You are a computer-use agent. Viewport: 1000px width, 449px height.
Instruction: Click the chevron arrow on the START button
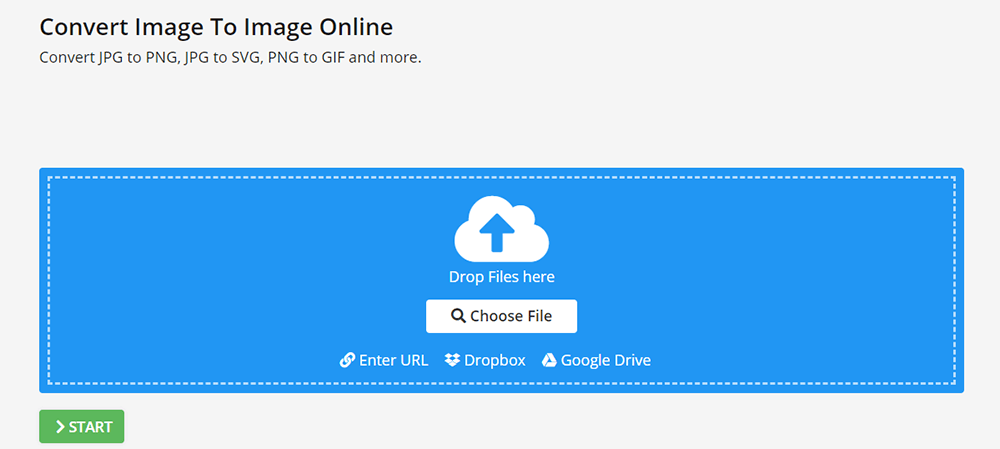[60, 427]
